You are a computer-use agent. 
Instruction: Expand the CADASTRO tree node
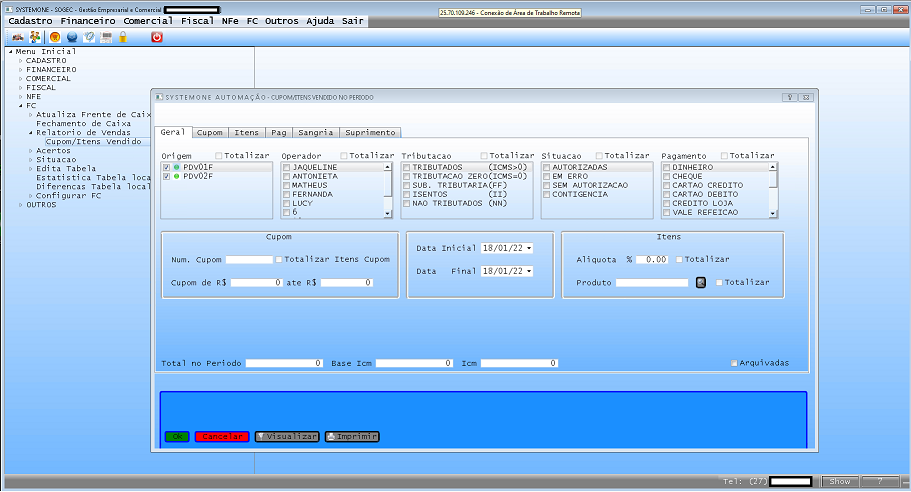pyautogui.click(x=20, y=60)
